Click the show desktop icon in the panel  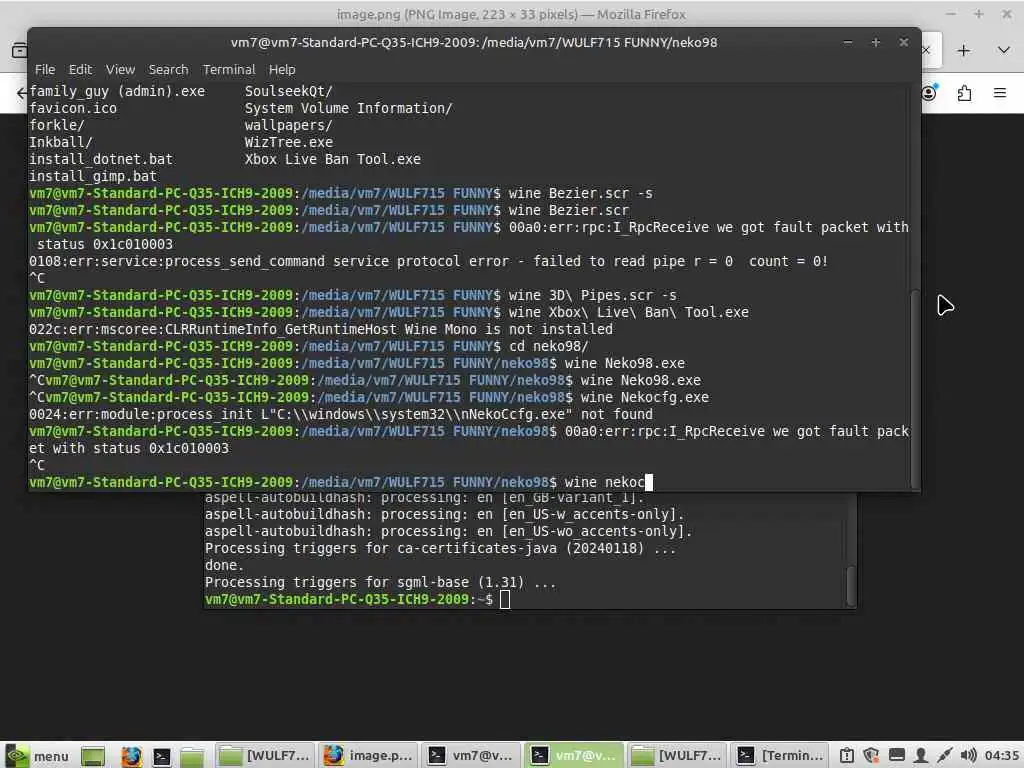tap(93, 756)
